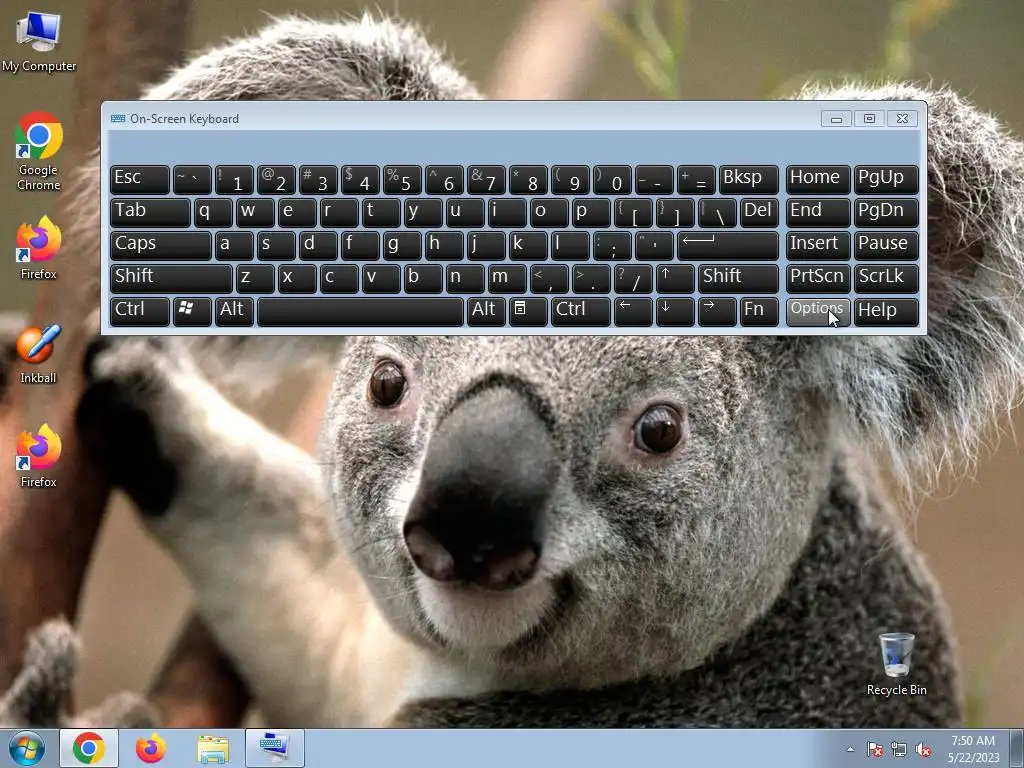Click the letter z key

click(x=255, y=278)
